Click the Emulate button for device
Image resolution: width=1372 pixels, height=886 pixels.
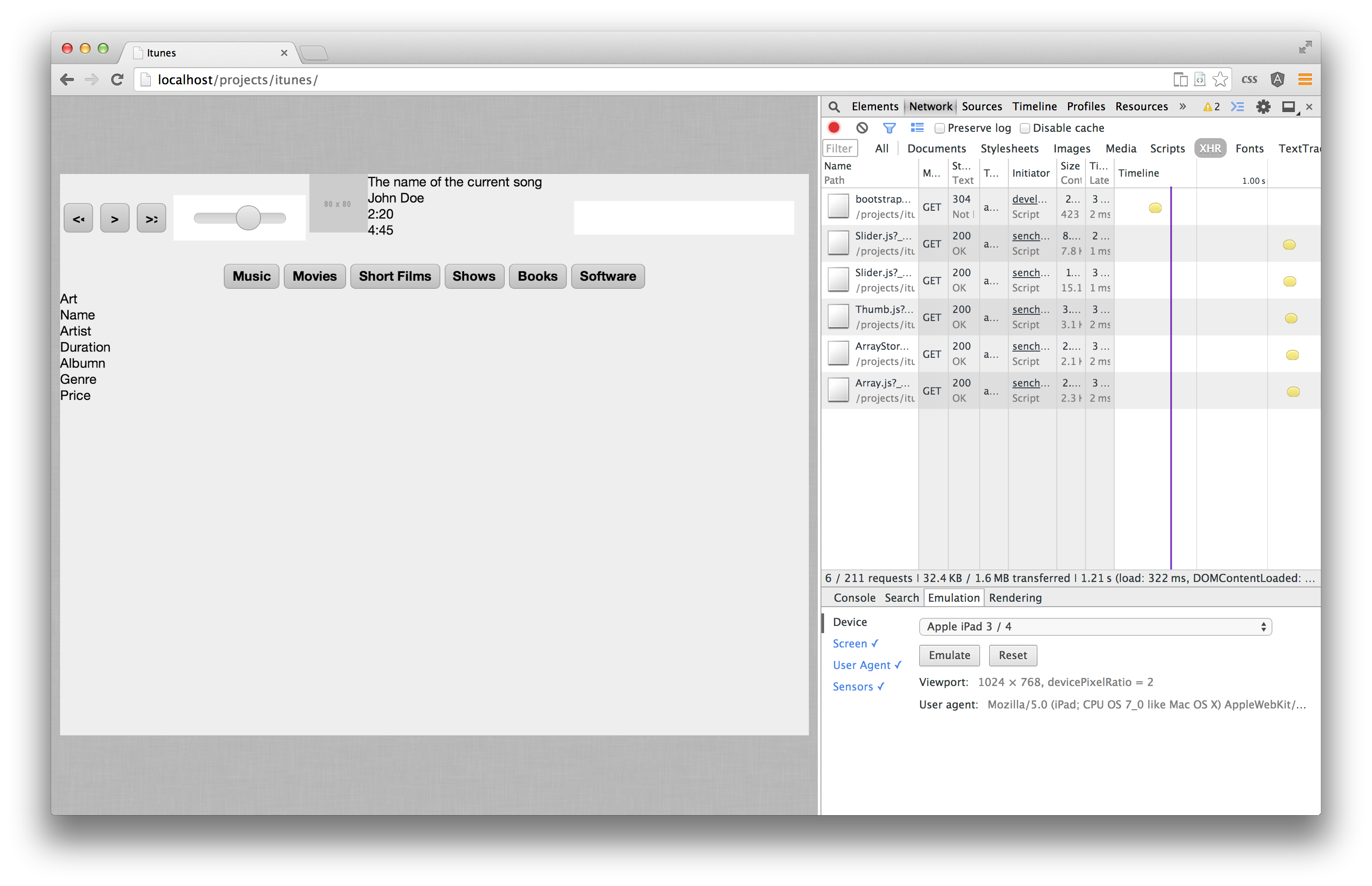point(947,655)
